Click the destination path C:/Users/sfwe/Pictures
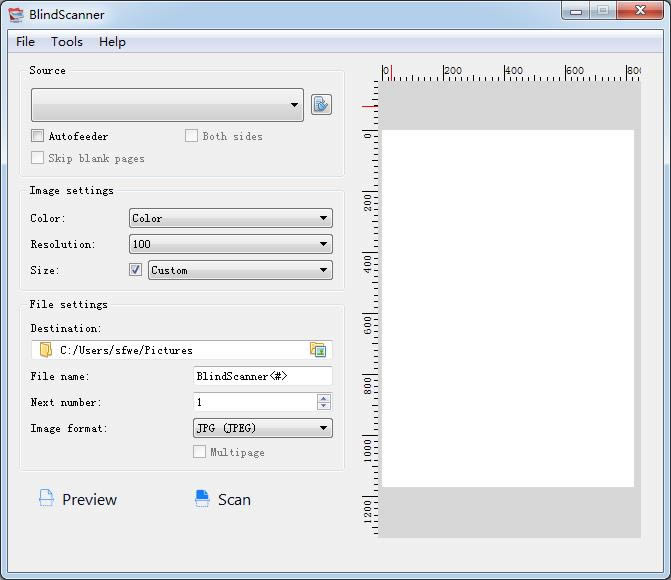This screenshot has height=580, width=671. (x=126, y=350)
